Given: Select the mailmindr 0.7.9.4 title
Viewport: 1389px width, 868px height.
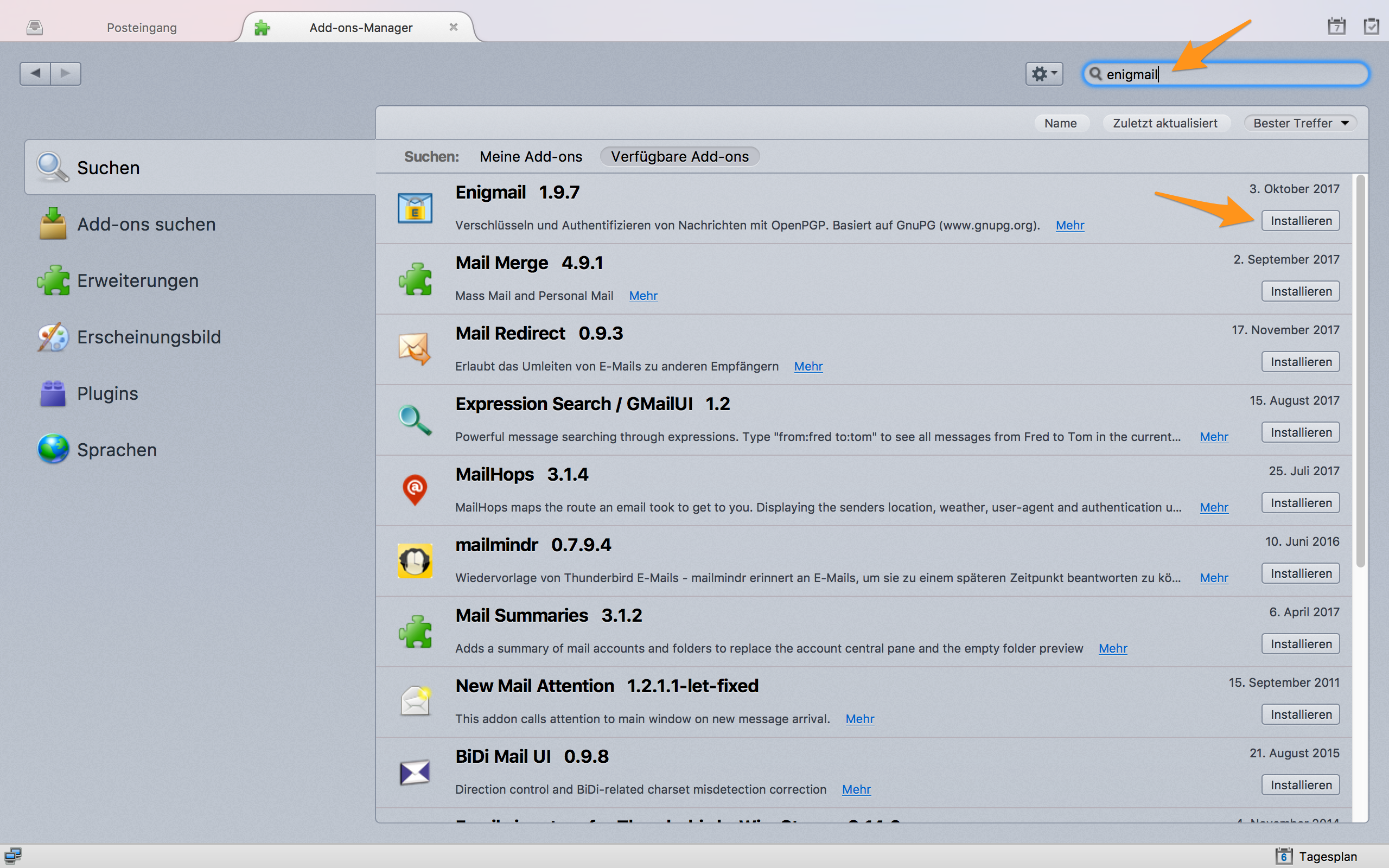Looking at the screenshot, I should 533,545.
